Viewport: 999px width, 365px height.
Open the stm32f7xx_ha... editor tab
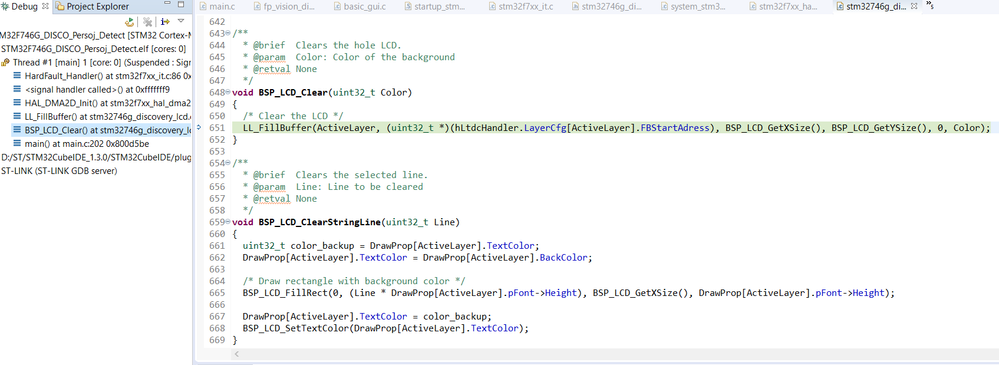click(x=784, y=6)
